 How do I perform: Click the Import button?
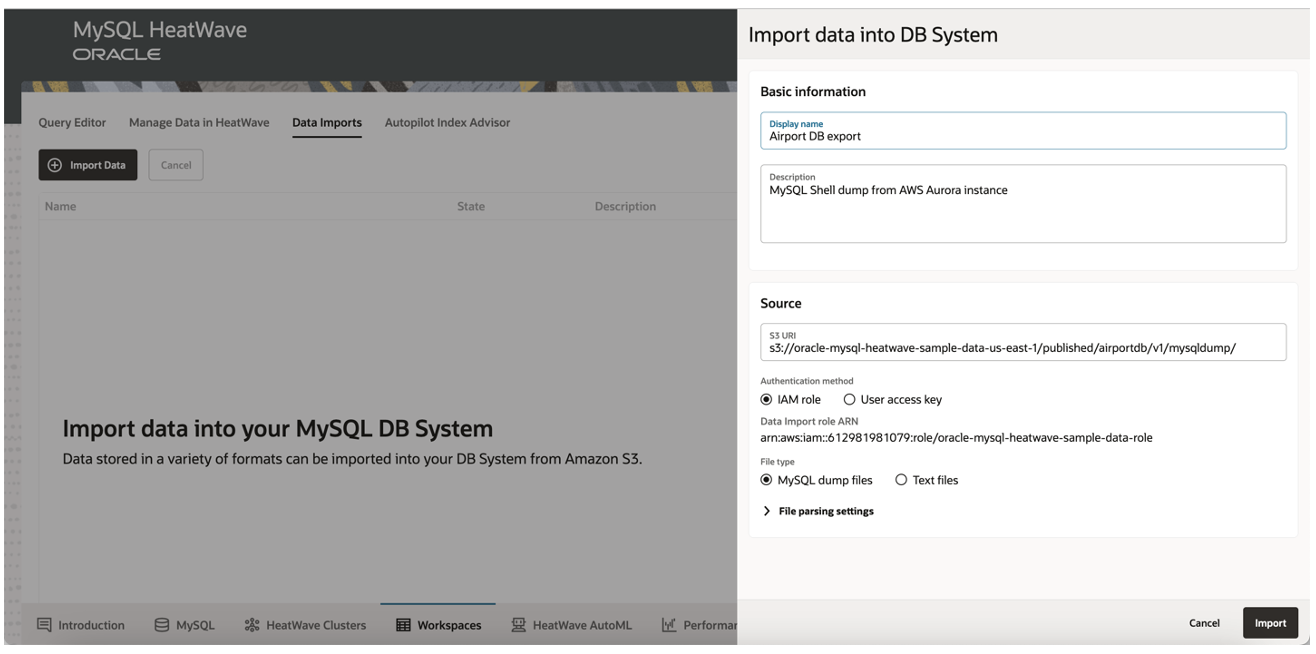[x=1270, y=622]
